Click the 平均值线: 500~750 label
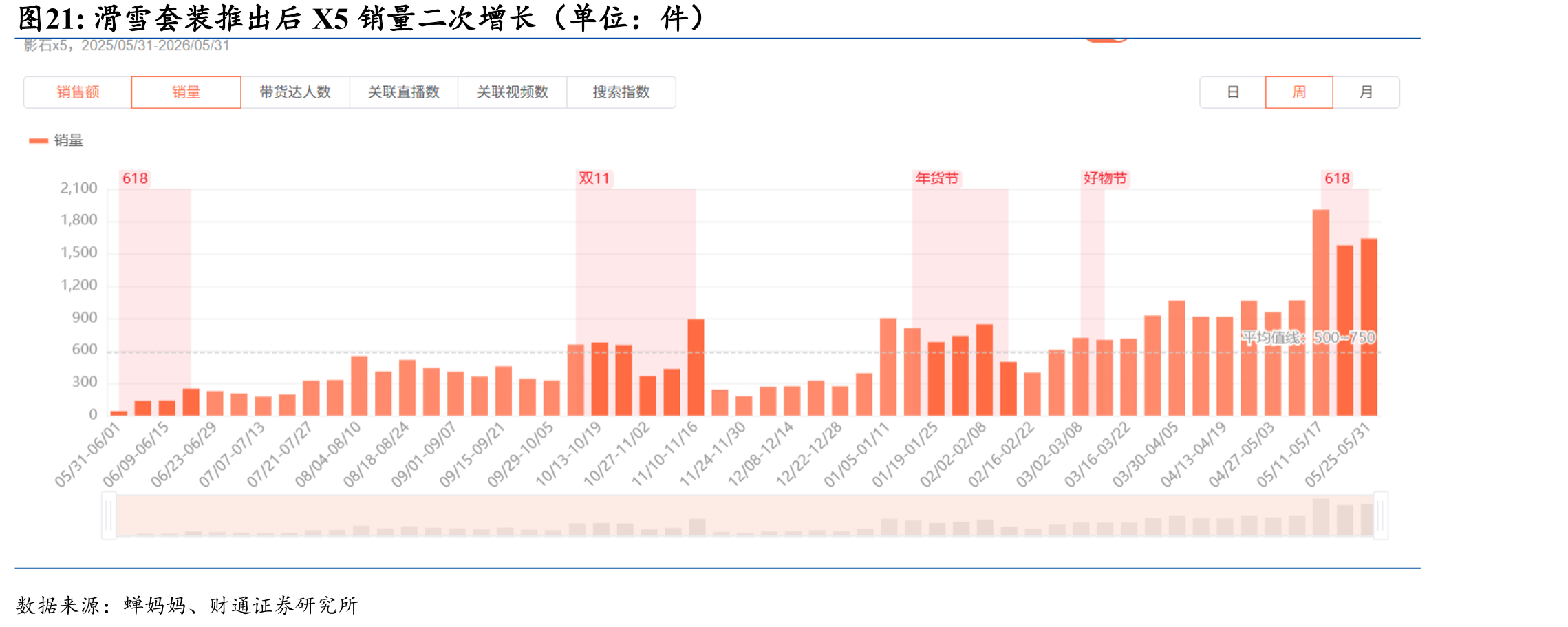This screenshot has width=1568, height=627. [x=1309, y=338]
